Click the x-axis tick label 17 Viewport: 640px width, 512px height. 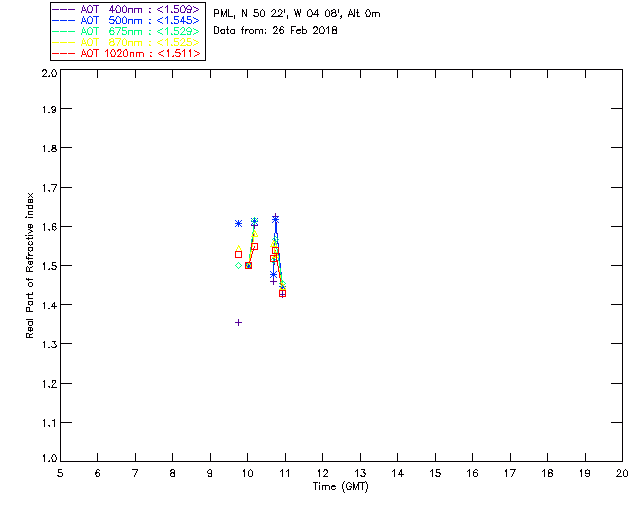click(x=510, y=473)
